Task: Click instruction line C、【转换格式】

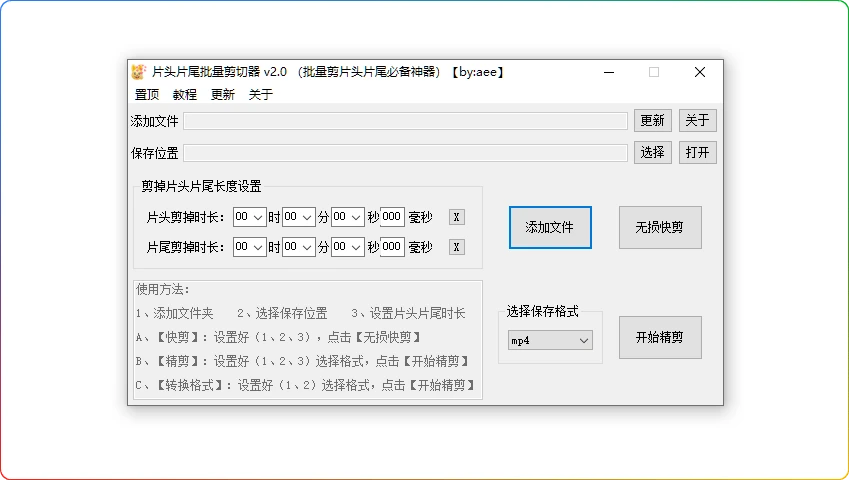Action: [306, 385]
